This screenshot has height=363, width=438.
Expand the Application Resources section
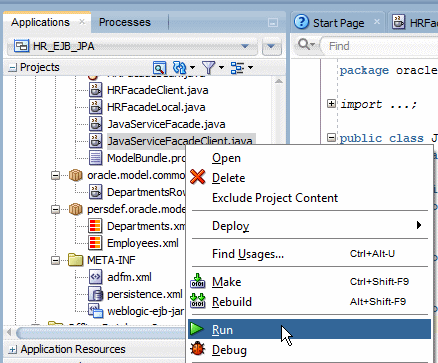tap(12, 350)
